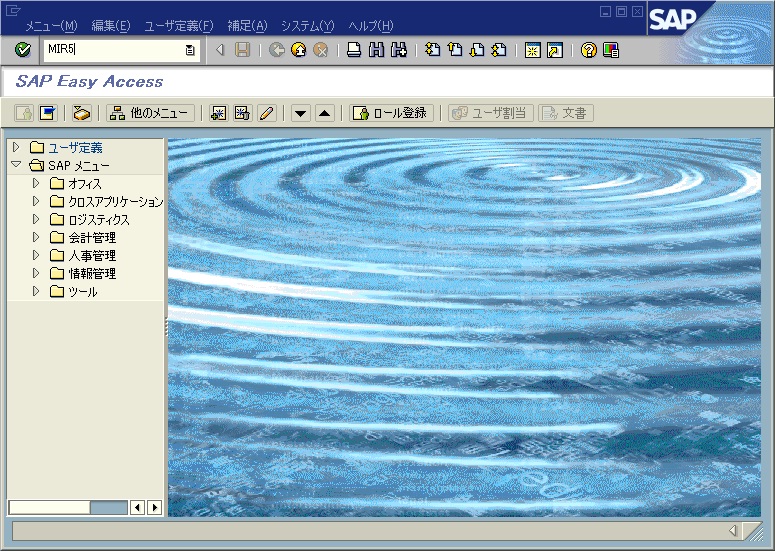The height and width of the screenshot is (551, 775).
Task: Click the ロール登録 button
Action: tap(390, 113)
